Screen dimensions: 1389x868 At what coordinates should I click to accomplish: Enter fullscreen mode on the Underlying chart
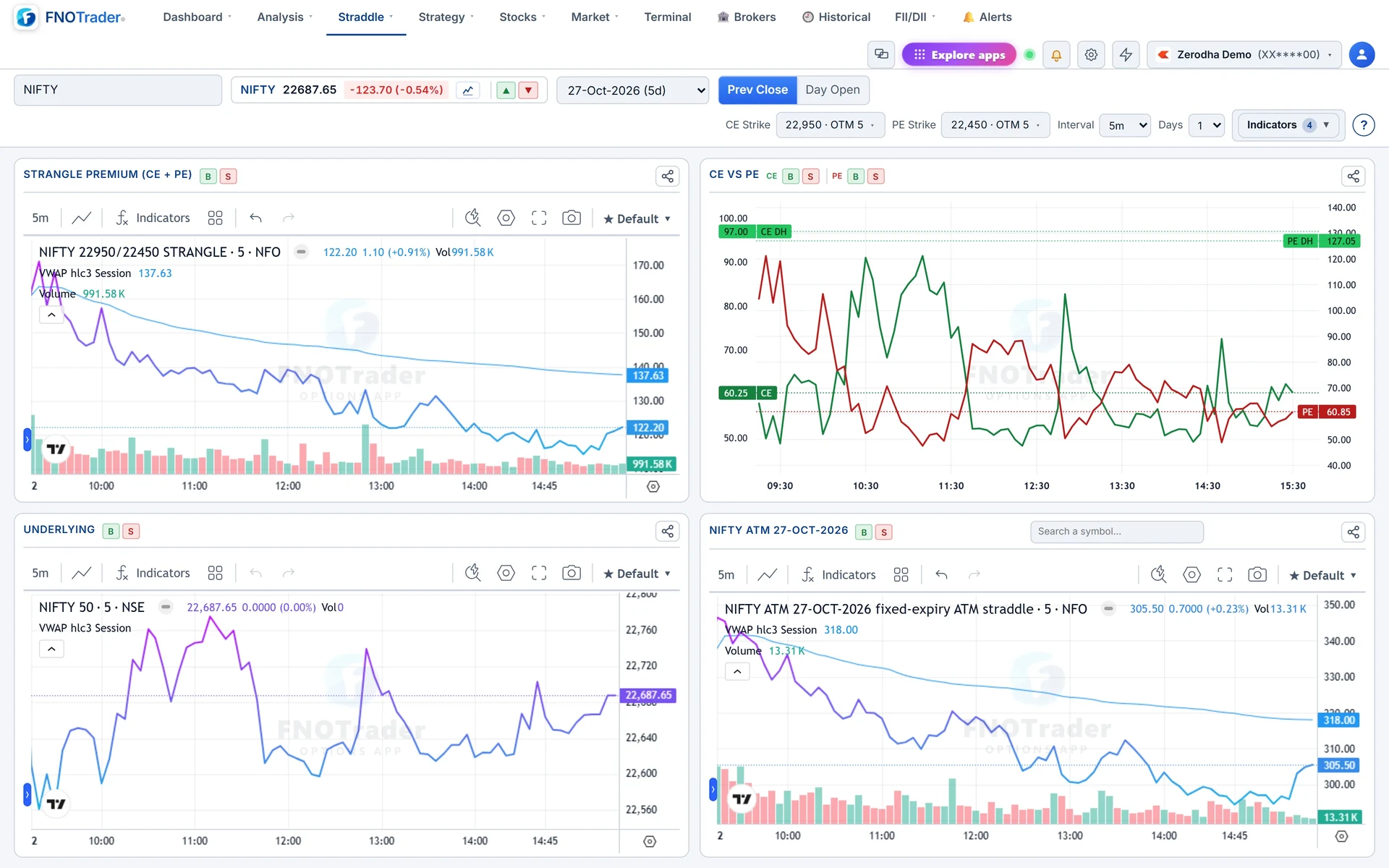pos(539,573)
